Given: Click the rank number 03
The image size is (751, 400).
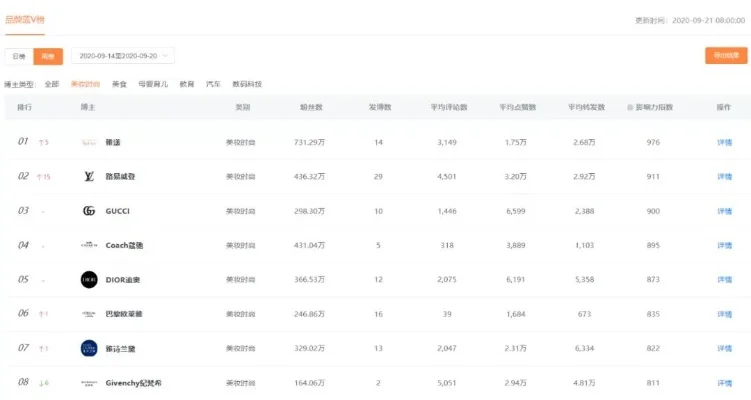Looking at the screenshot, I should [x=23, y=211].
